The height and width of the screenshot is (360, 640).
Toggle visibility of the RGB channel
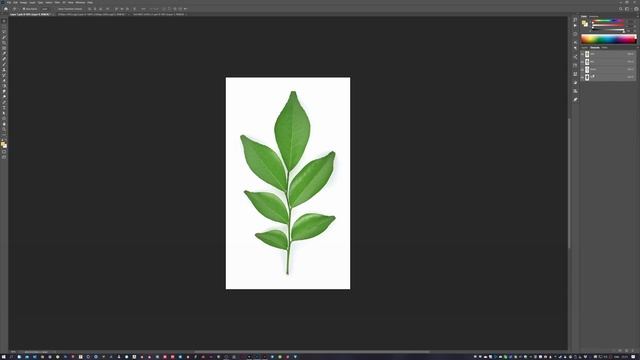582,54
